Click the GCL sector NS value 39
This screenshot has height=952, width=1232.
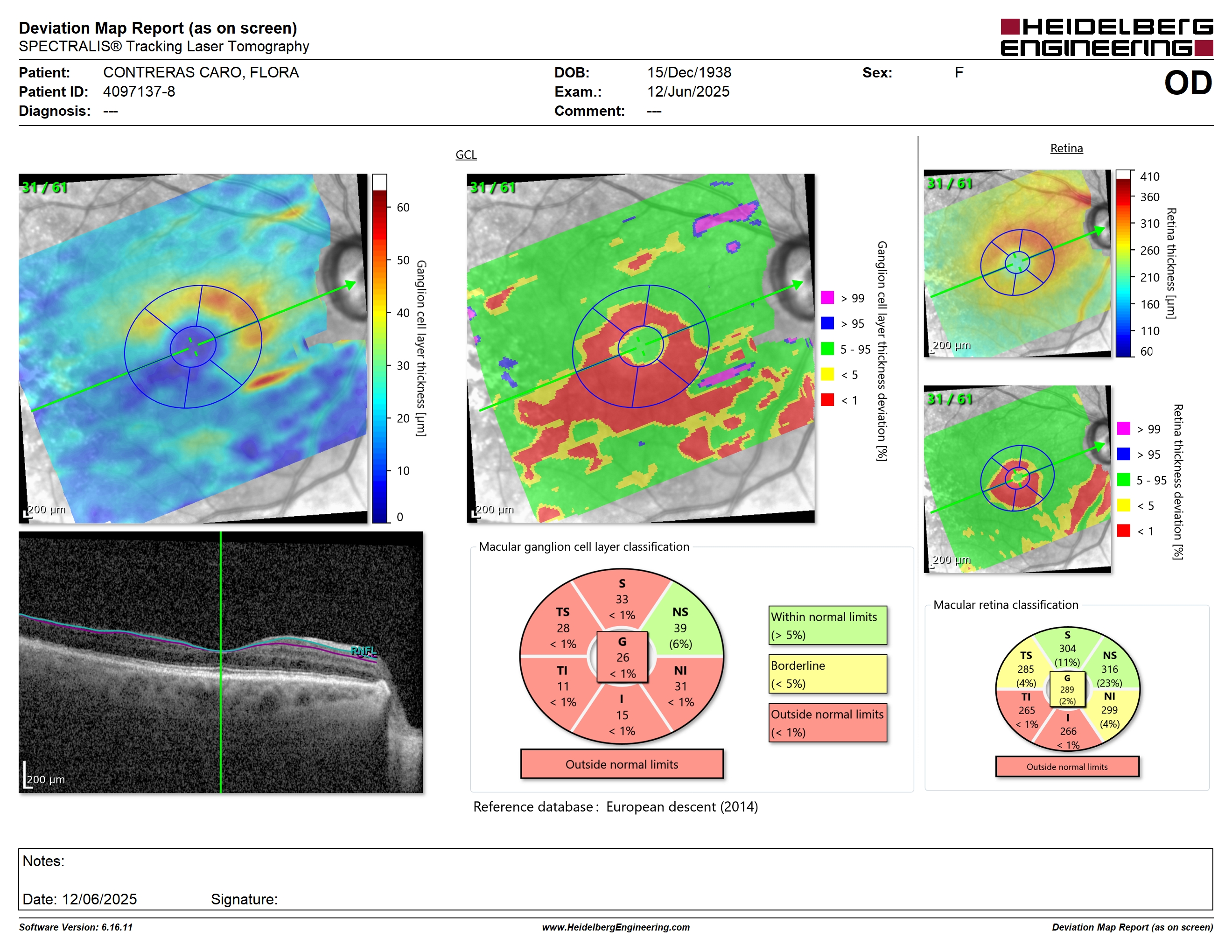[680, 628]
